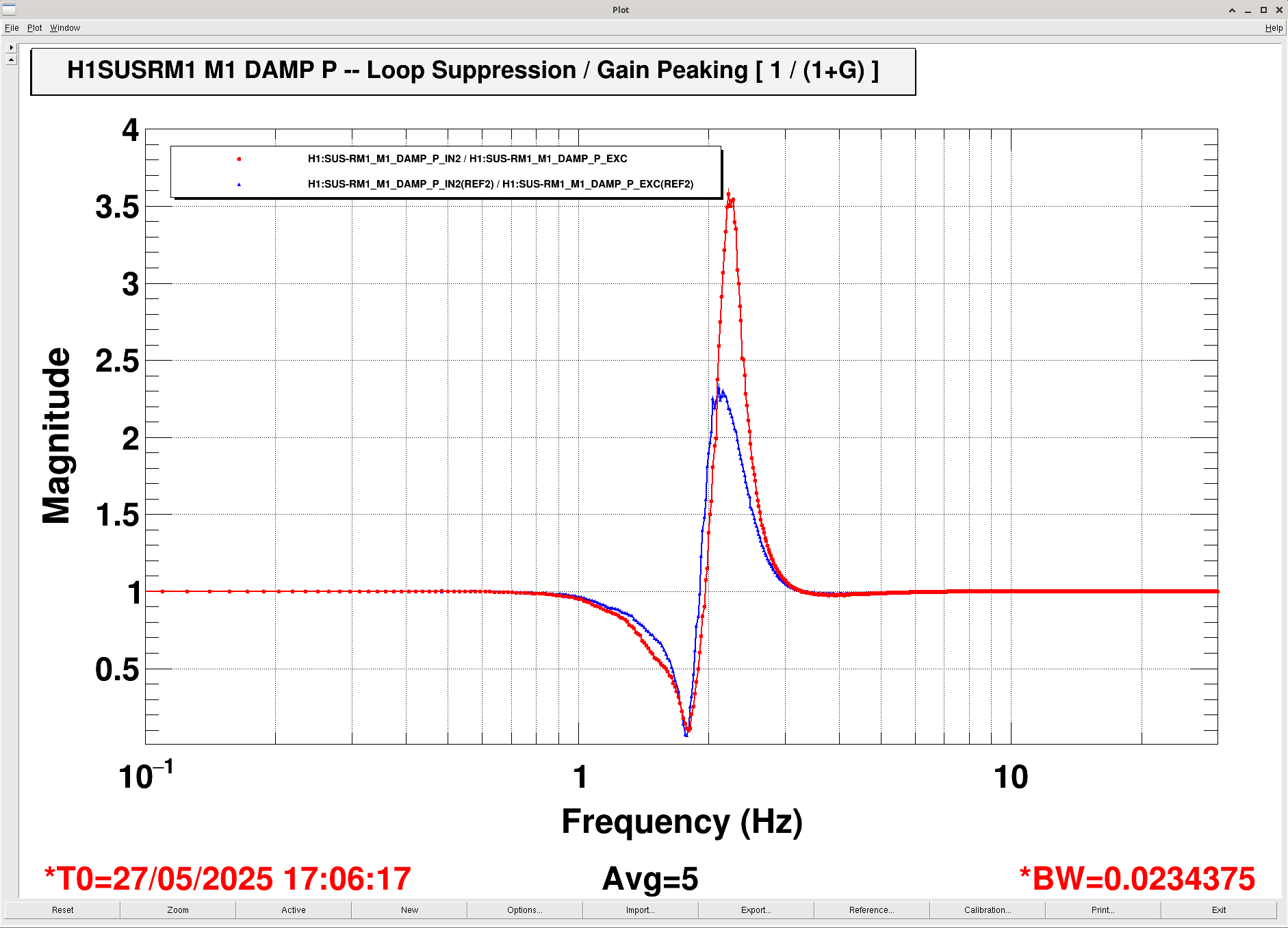Click the Y-axis tick label 4

[130, 130]
